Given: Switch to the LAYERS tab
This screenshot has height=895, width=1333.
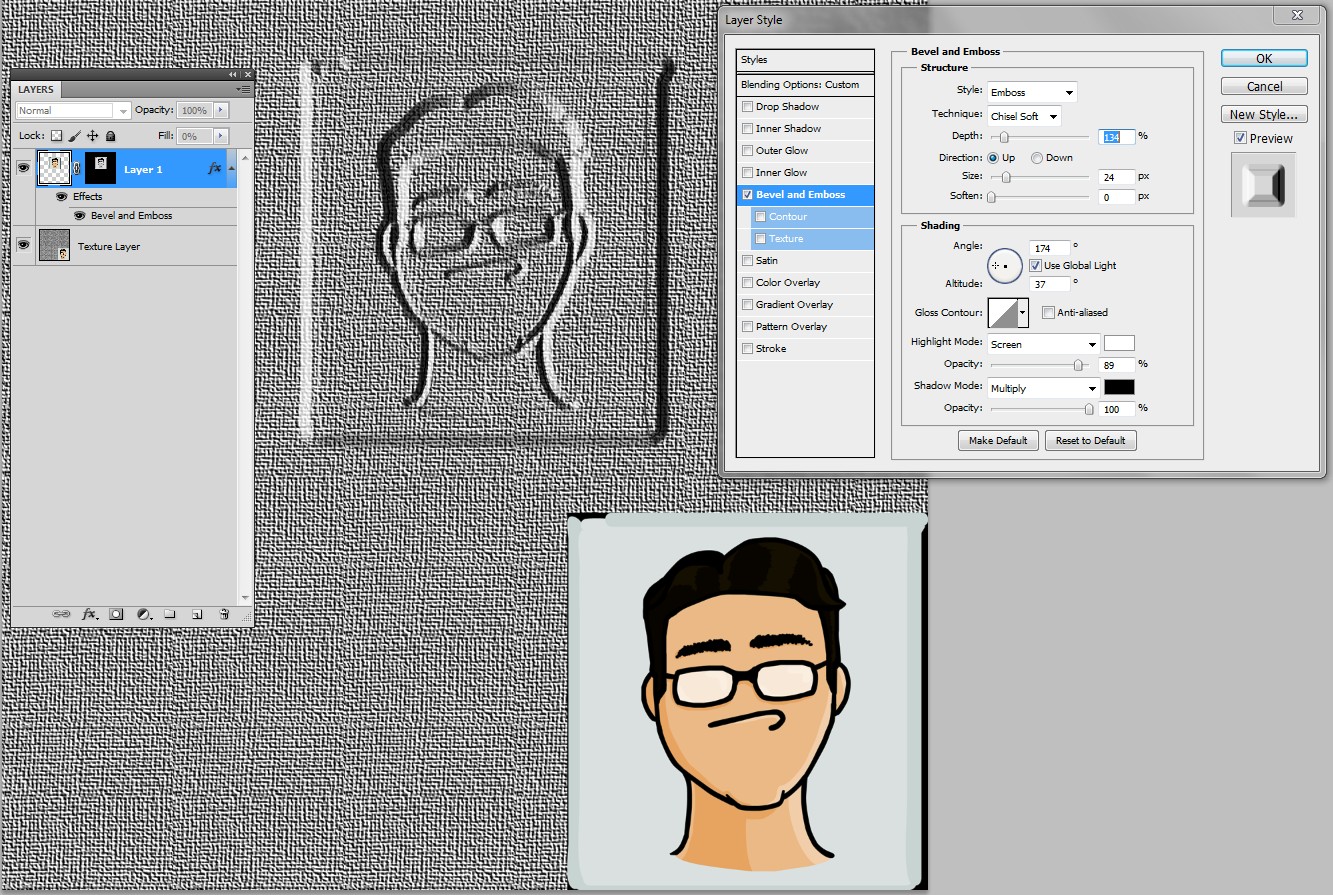Looking at the screenshot, I should [x=36, y=90].
